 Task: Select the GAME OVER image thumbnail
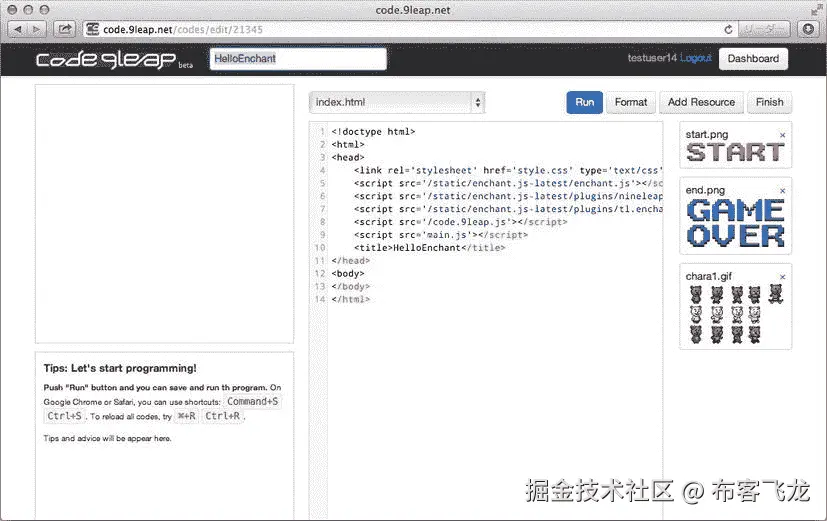pyautogui.click(x=735, y=224)
